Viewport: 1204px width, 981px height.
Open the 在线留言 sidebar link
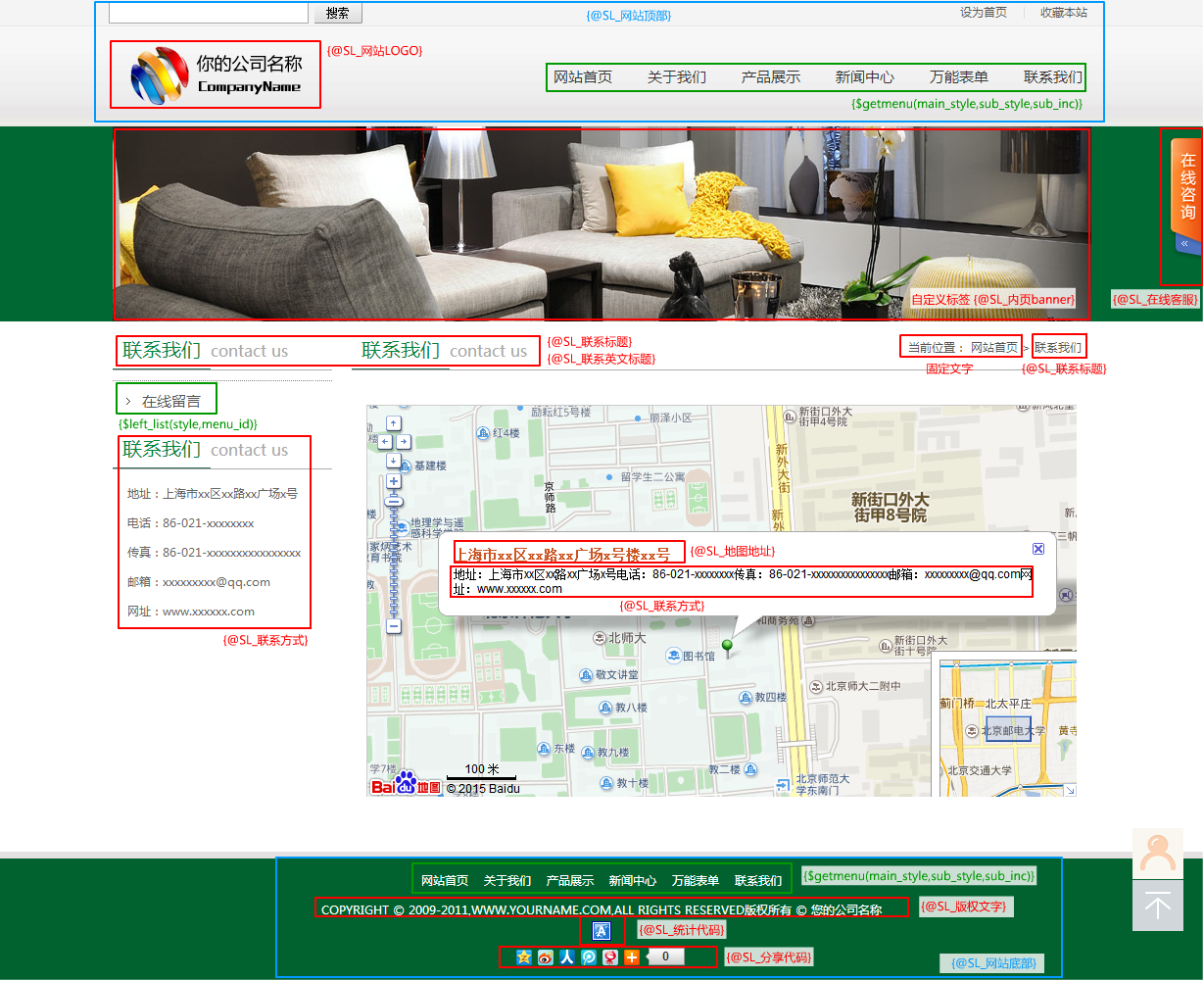point(170,401)
